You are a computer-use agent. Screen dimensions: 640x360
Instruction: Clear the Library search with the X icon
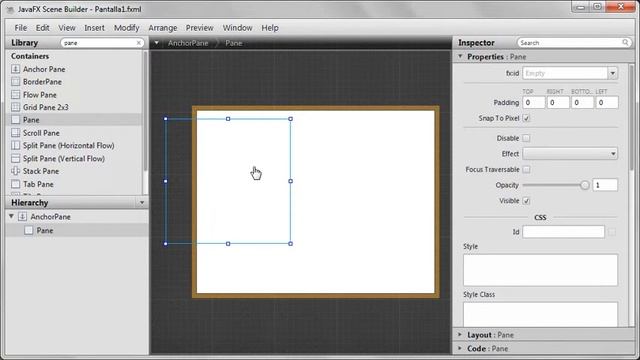pyautogui.click(x=138, y=43)
